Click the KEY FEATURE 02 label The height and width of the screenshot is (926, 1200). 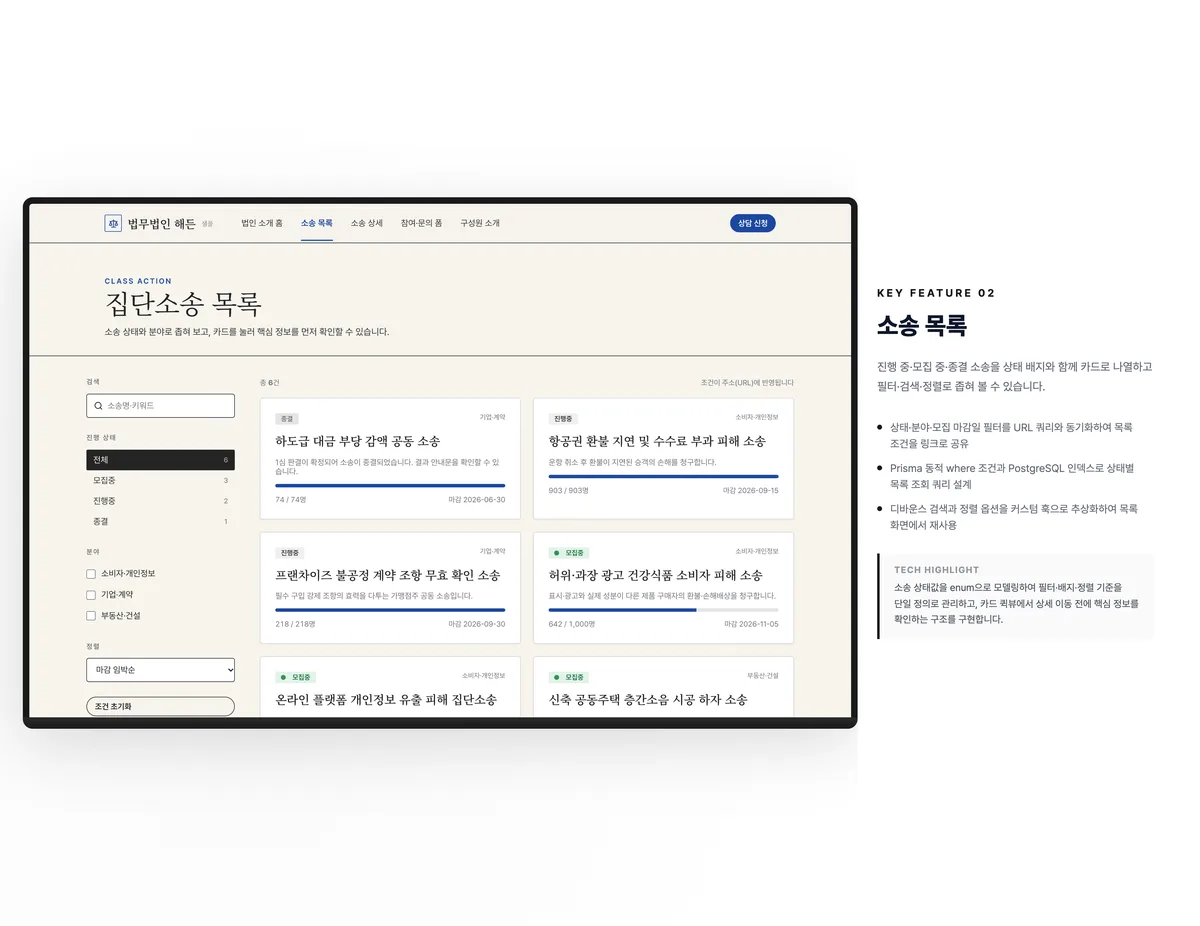[936, 293]
